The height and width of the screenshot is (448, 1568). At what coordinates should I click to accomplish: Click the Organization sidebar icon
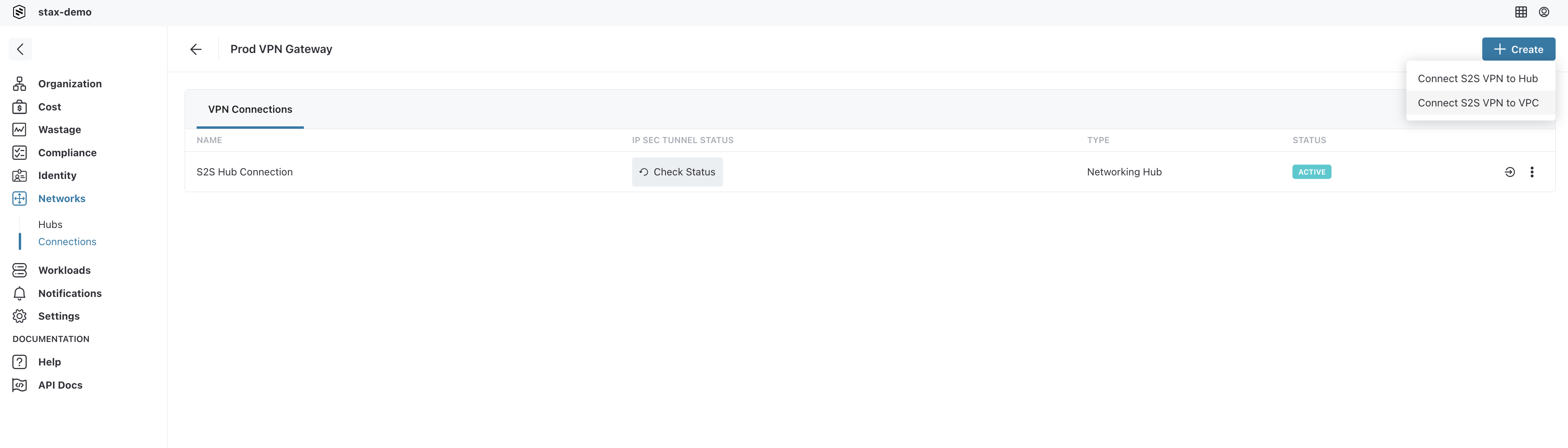click(20, 83)
